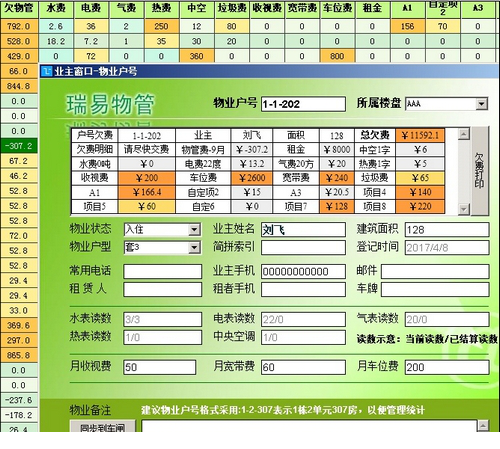The image size is (500, 449).
Task: Click the 月收视费 input field
Action: [x=160, y=367]
